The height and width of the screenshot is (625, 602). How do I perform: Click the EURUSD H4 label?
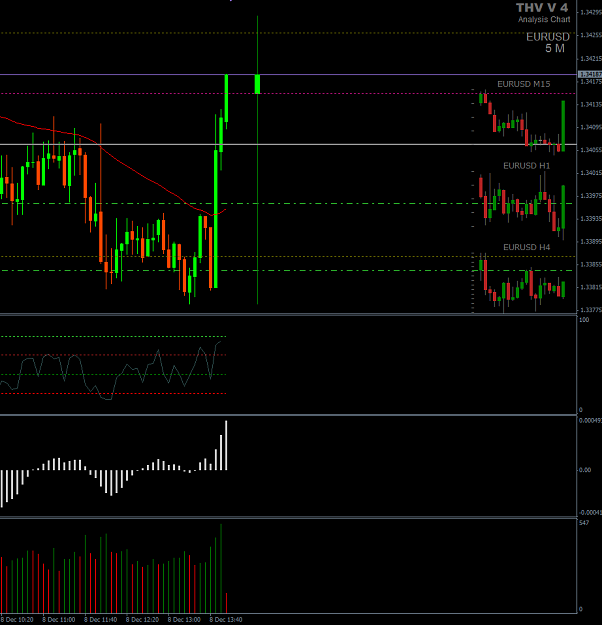pyautogui.click(x=526, y=248)
